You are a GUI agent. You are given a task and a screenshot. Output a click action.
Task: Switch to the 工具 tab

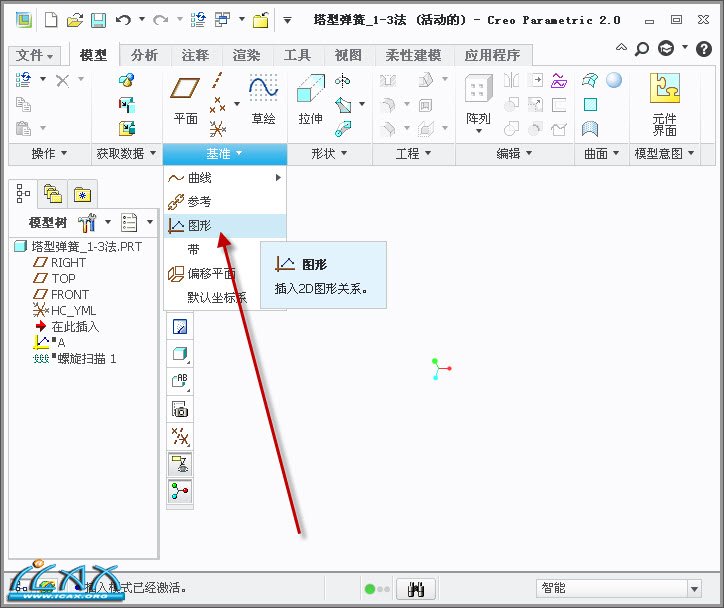[x=297, y=55]
